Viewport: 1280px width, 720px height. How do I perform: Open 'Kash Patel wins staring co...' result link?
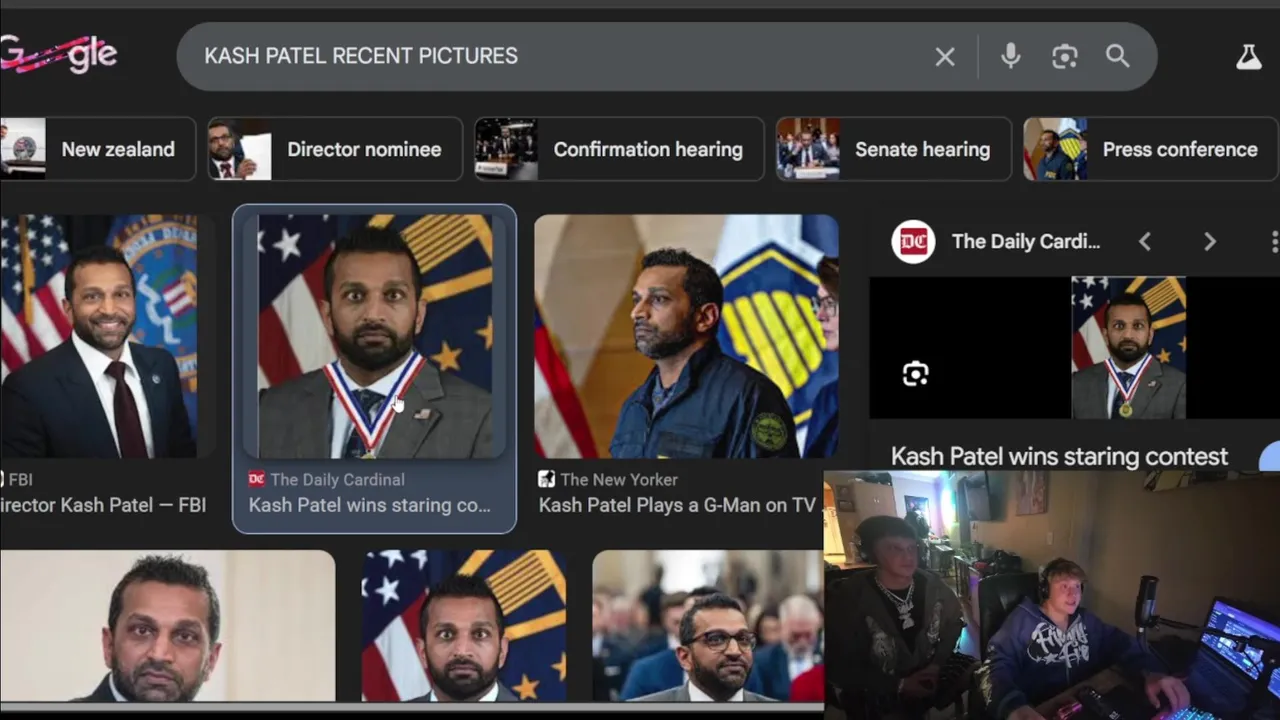click(370, 505)
